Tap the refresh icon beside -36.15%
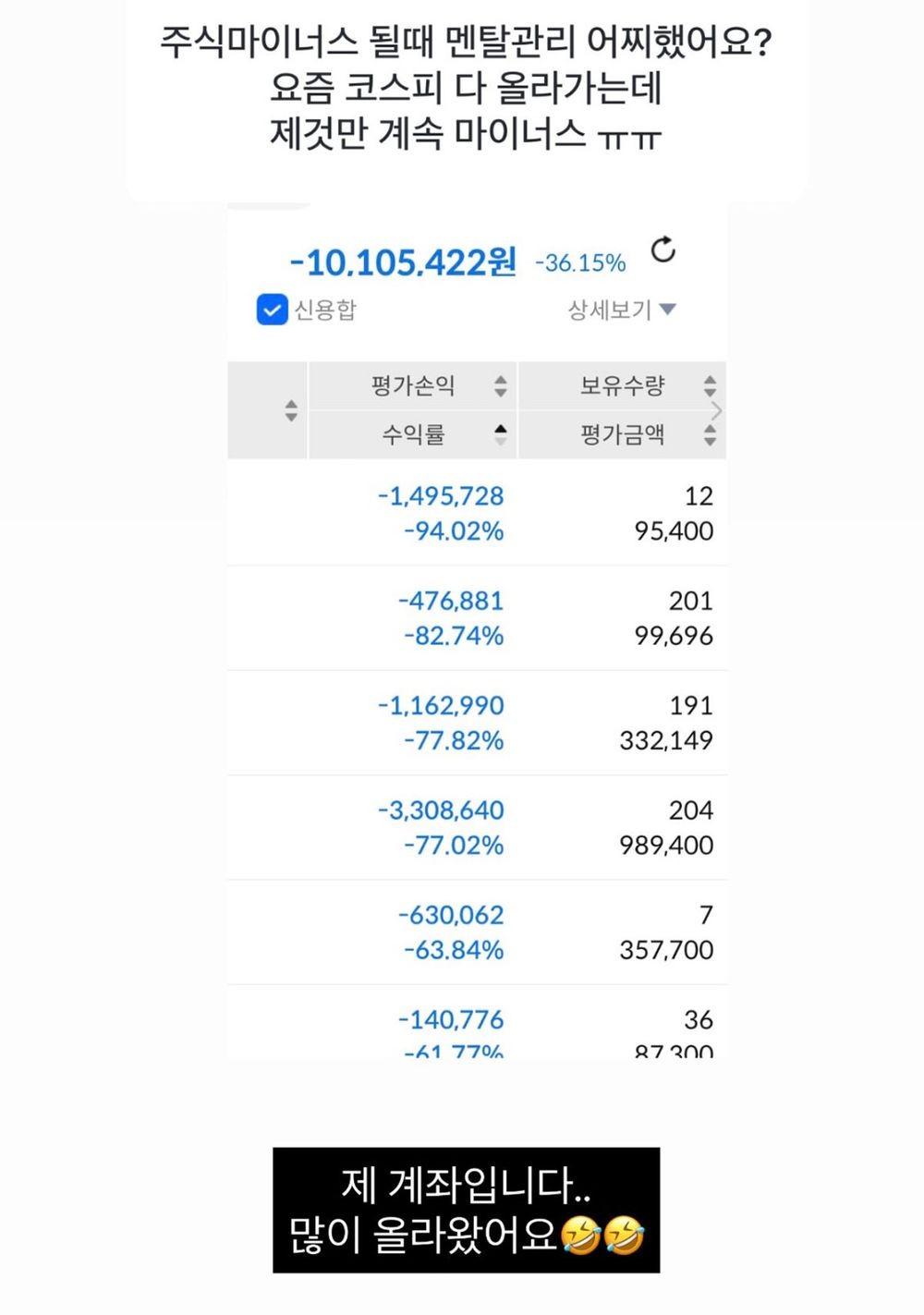The image size is (924, 1315). pyautogui.click(x=663, y=250)
